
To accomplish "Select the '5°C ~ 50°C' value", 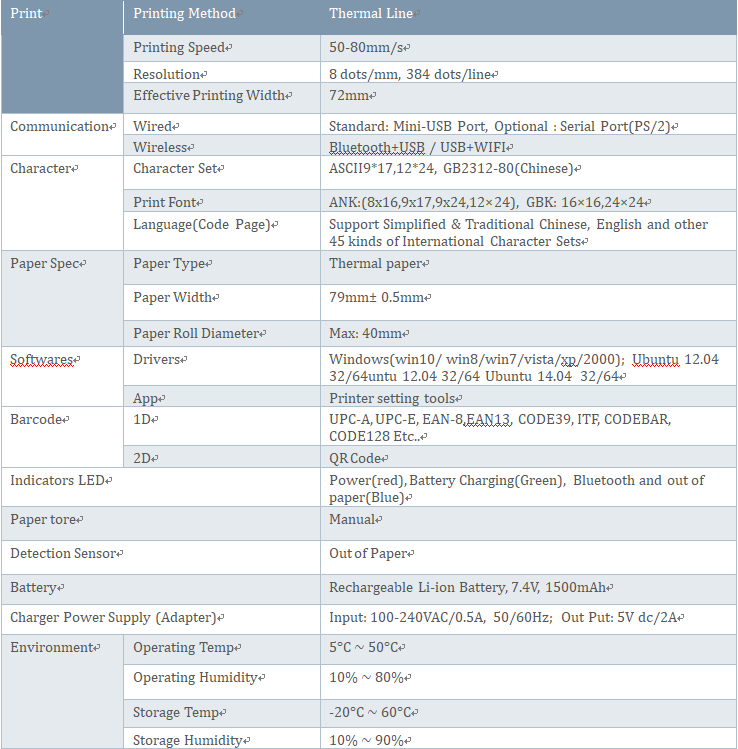I will pos(364,648).
